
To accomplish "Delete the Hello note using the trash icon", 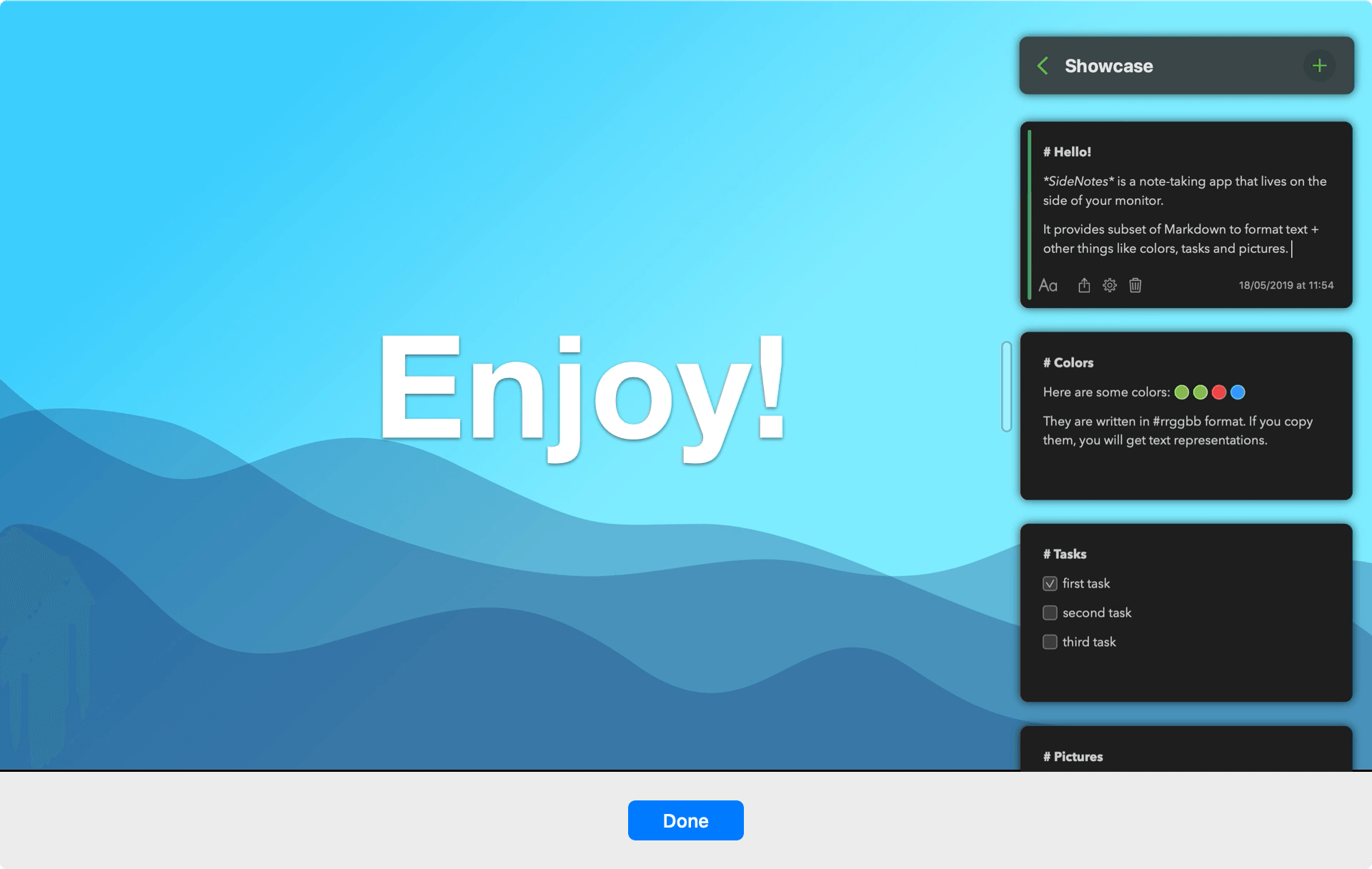I will 1135,284.
